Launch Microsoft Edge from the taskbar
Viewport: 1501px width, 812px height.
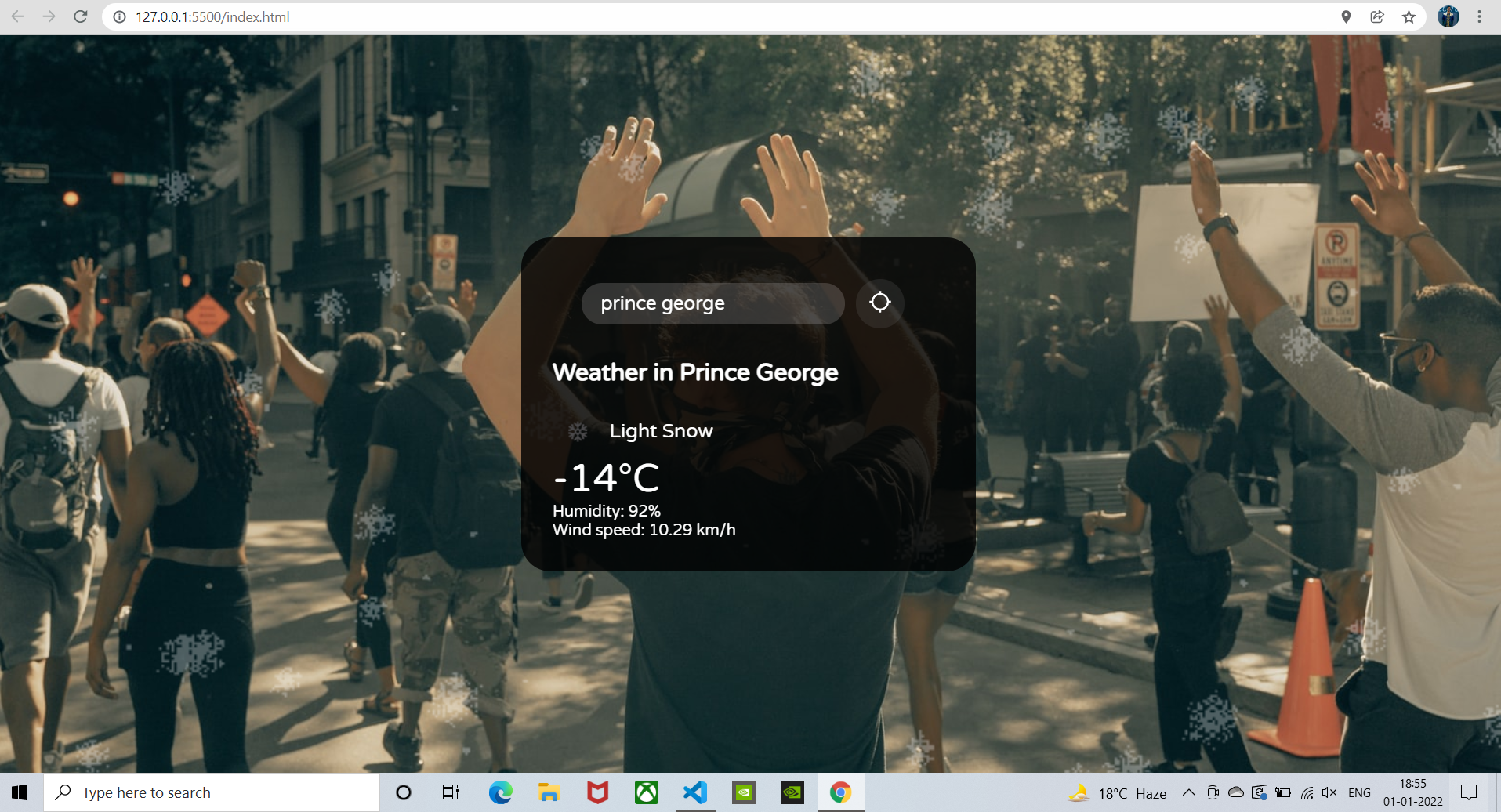click(x=500, y=792)
